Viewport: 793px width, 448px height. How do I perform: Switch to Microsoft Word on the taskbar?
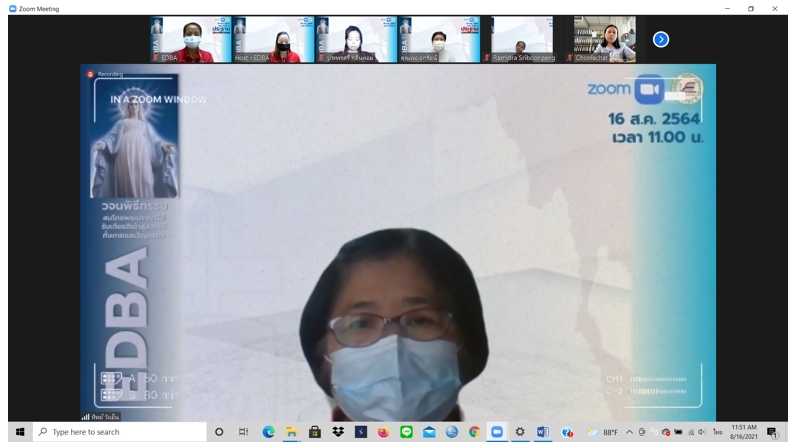pyautogui.click(x=543, y=432)
